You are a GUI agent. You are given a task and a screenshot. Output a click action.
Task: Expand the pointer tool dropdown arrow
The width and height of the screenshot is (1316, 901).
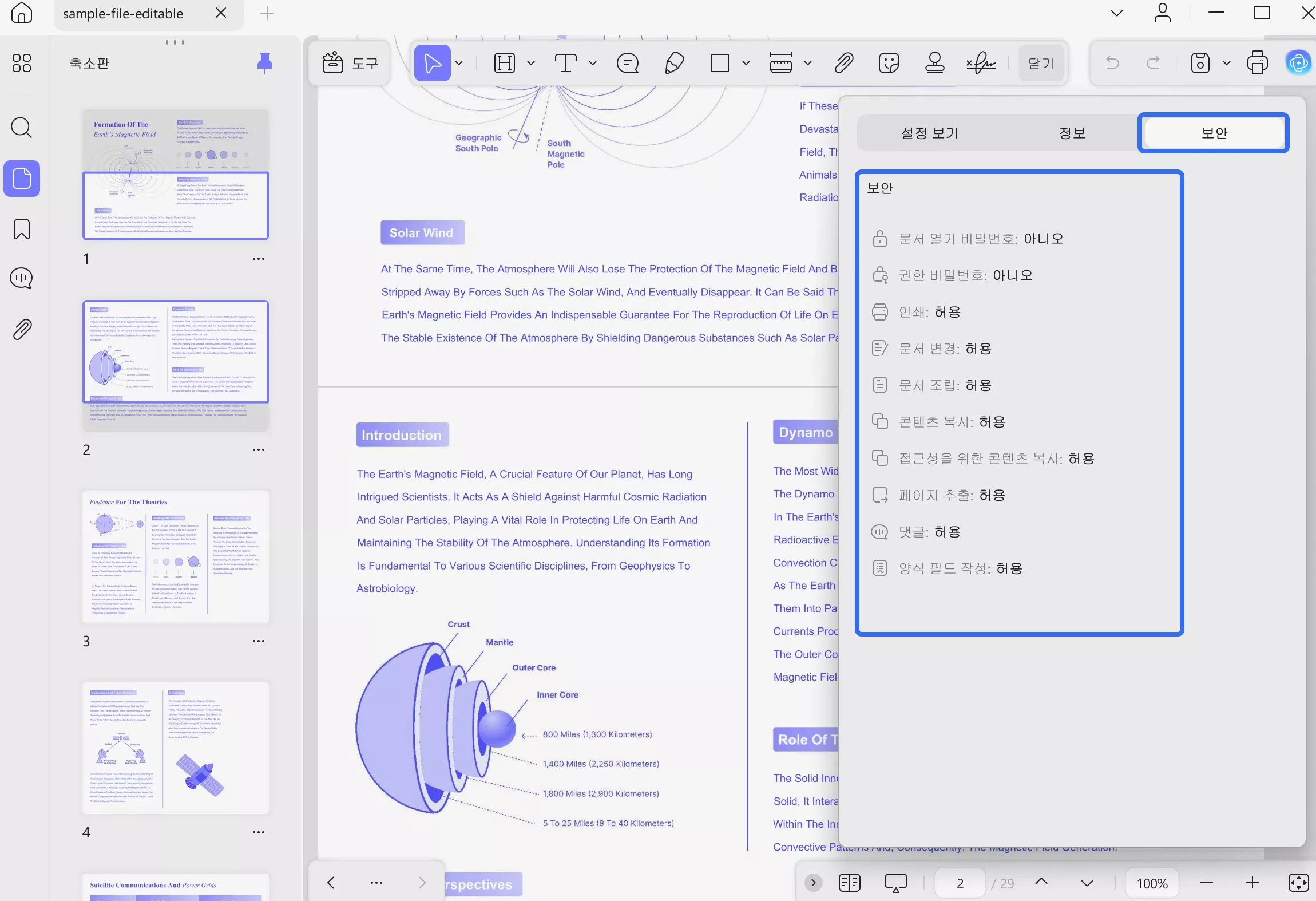tap(459, 63)
